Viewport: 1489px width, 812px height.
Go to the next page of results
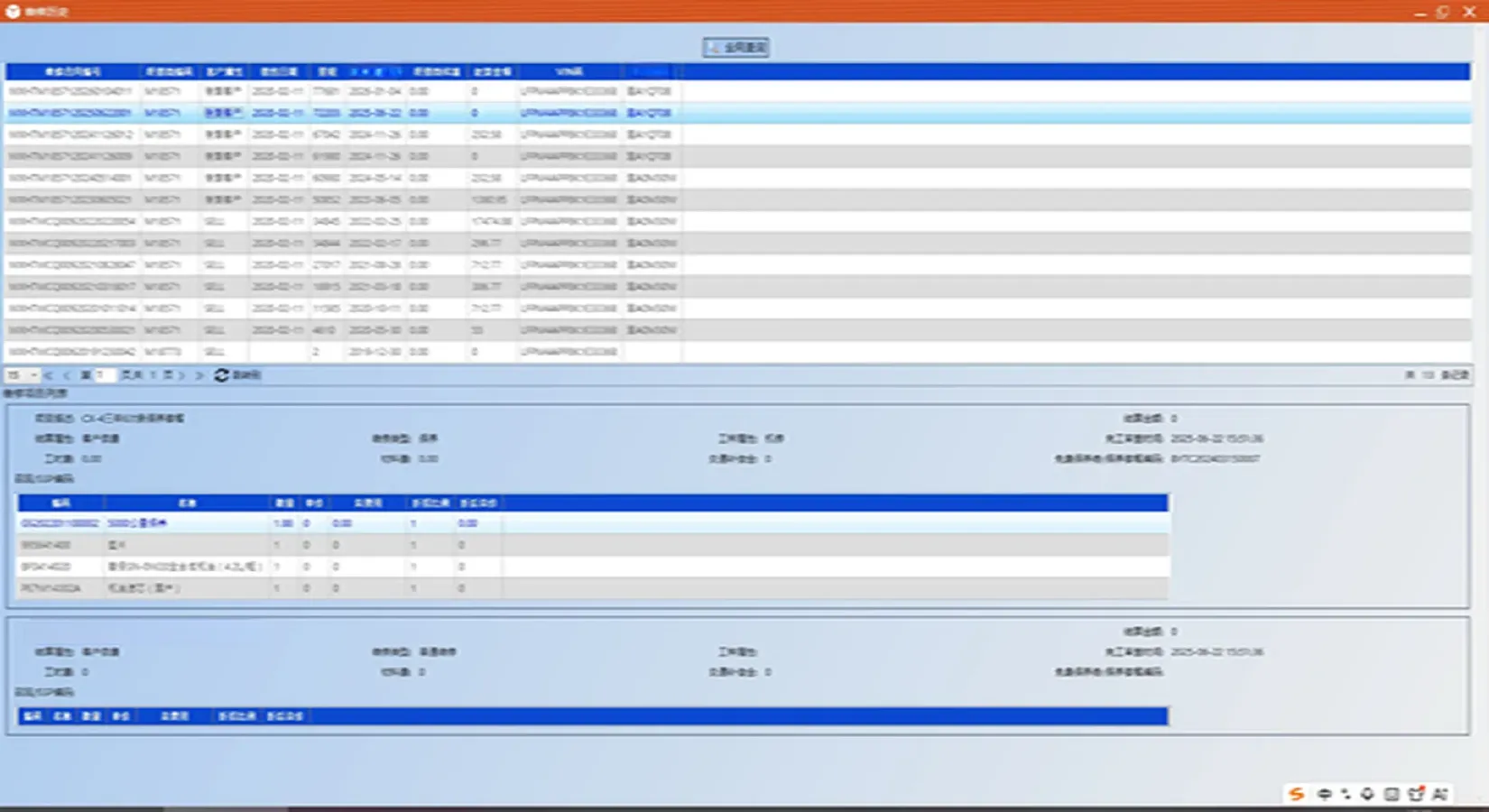(183, 374)
